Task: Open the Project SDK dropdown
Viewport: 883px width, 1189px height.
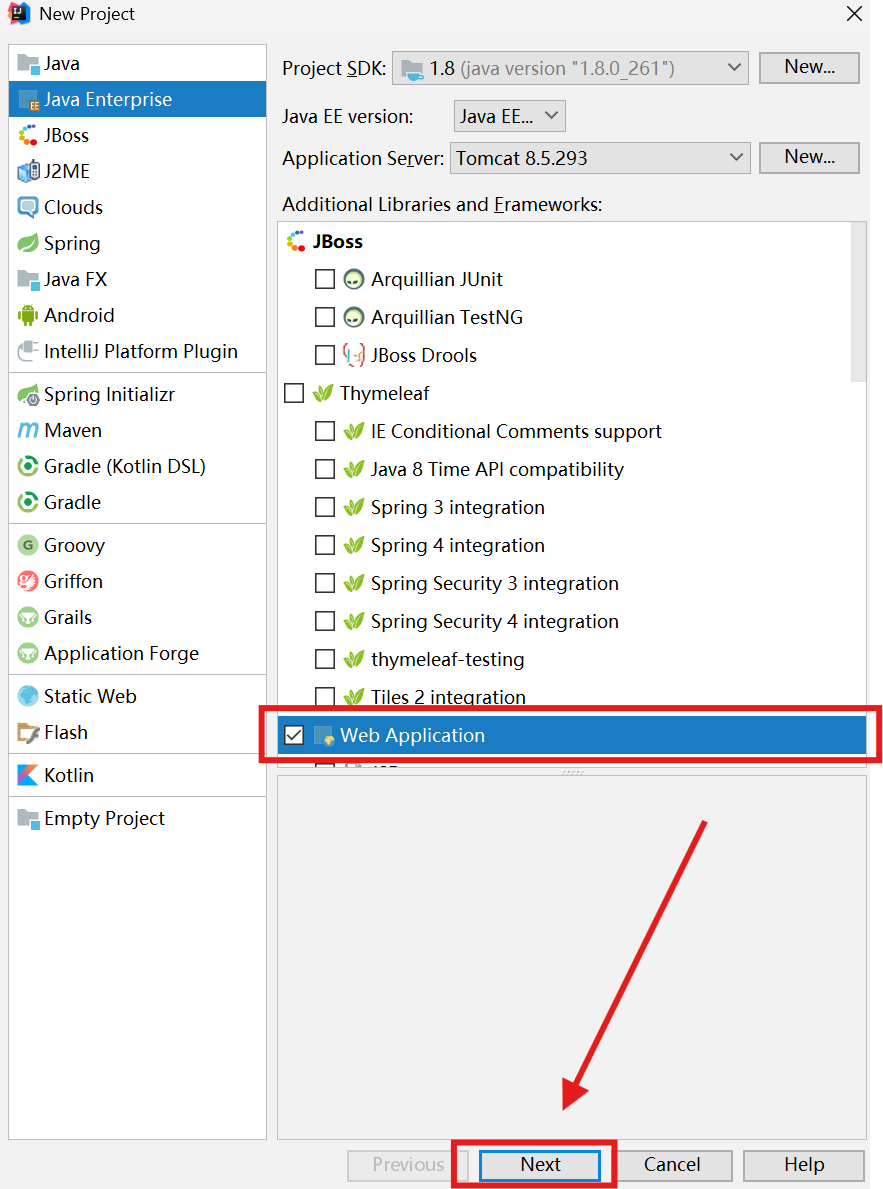Action: pos(570,69)
